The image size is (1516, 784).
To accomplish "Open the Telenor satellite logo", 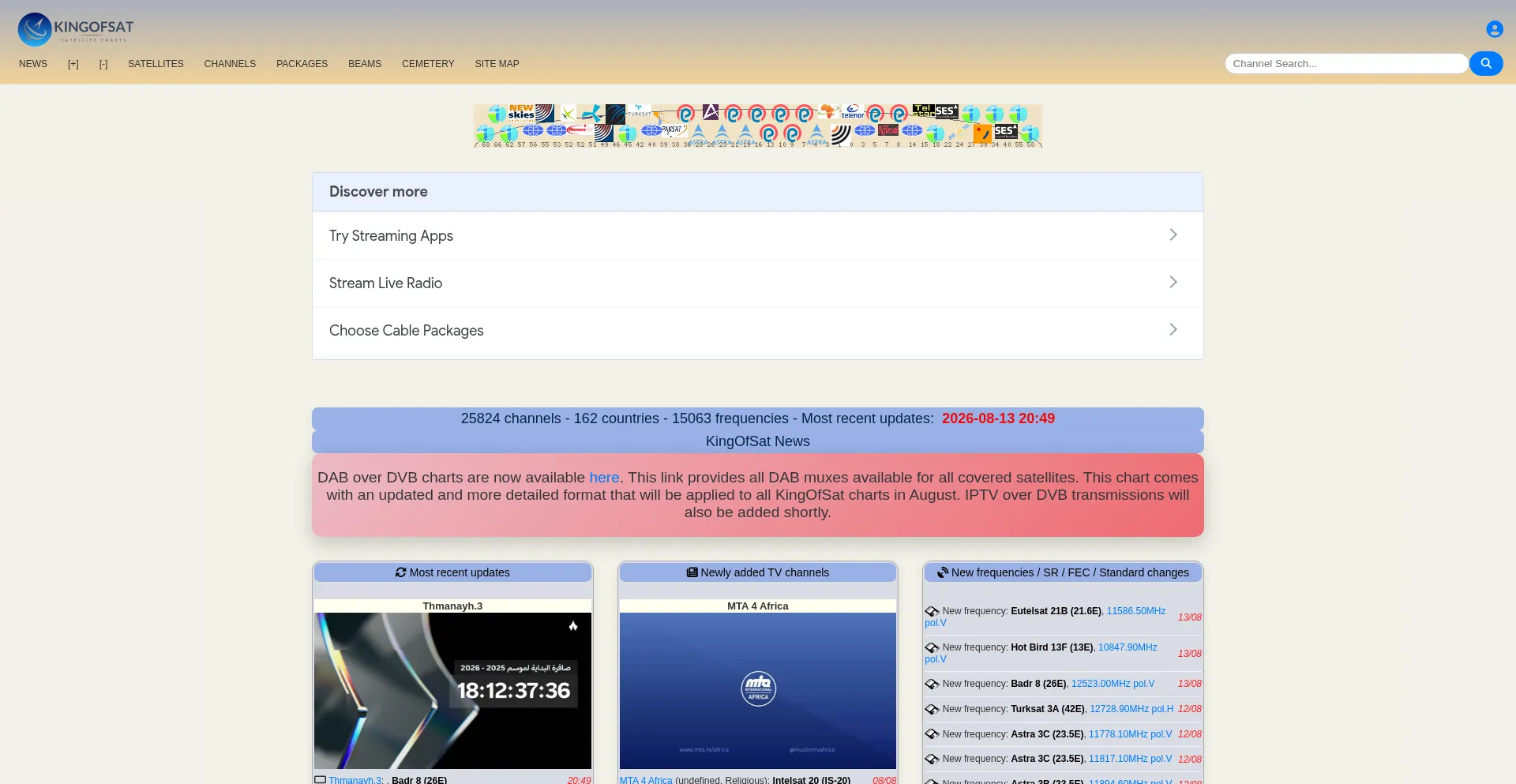I will pyautogui.click(x=853, y=112).
